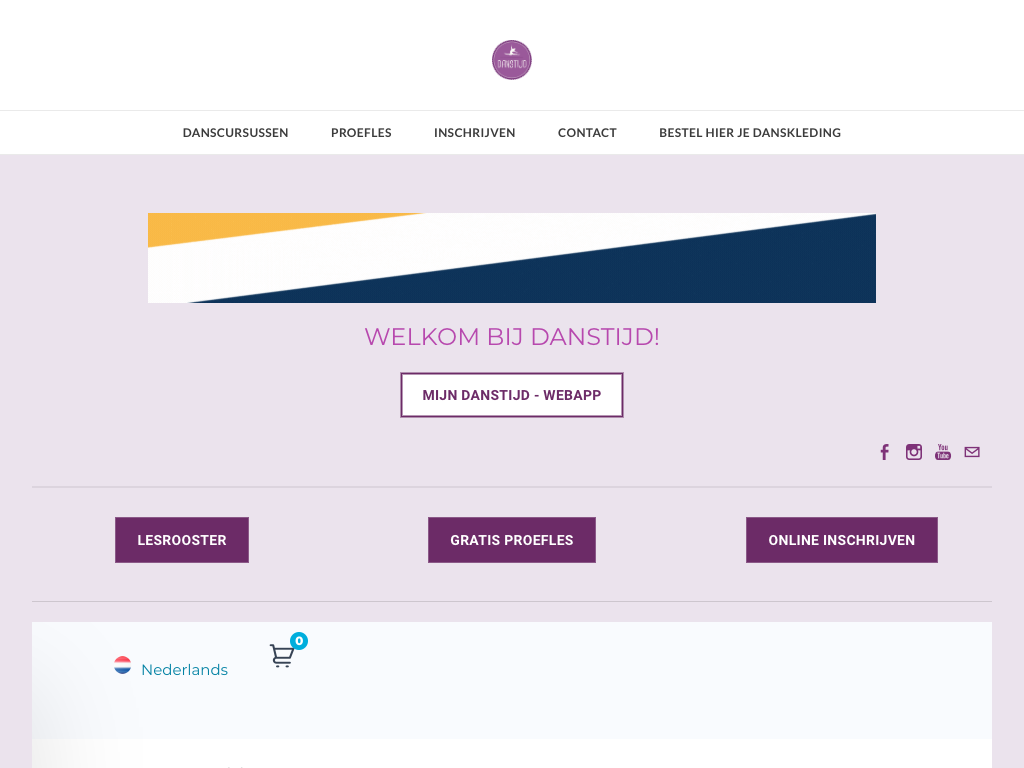Click the Gratis Proefles button

[512, 540]
